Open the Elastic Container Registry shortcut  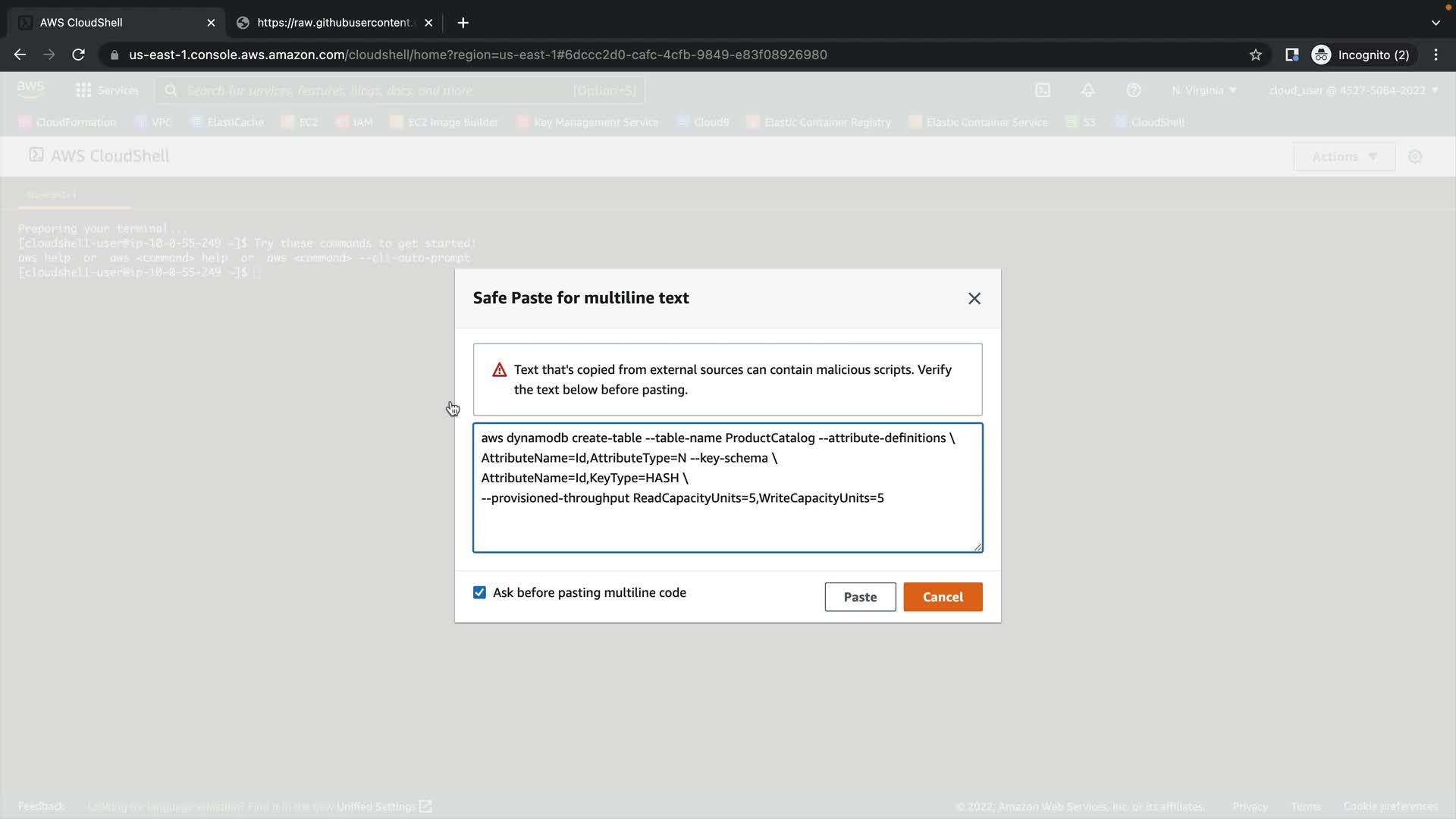click(x=827, y=122)
